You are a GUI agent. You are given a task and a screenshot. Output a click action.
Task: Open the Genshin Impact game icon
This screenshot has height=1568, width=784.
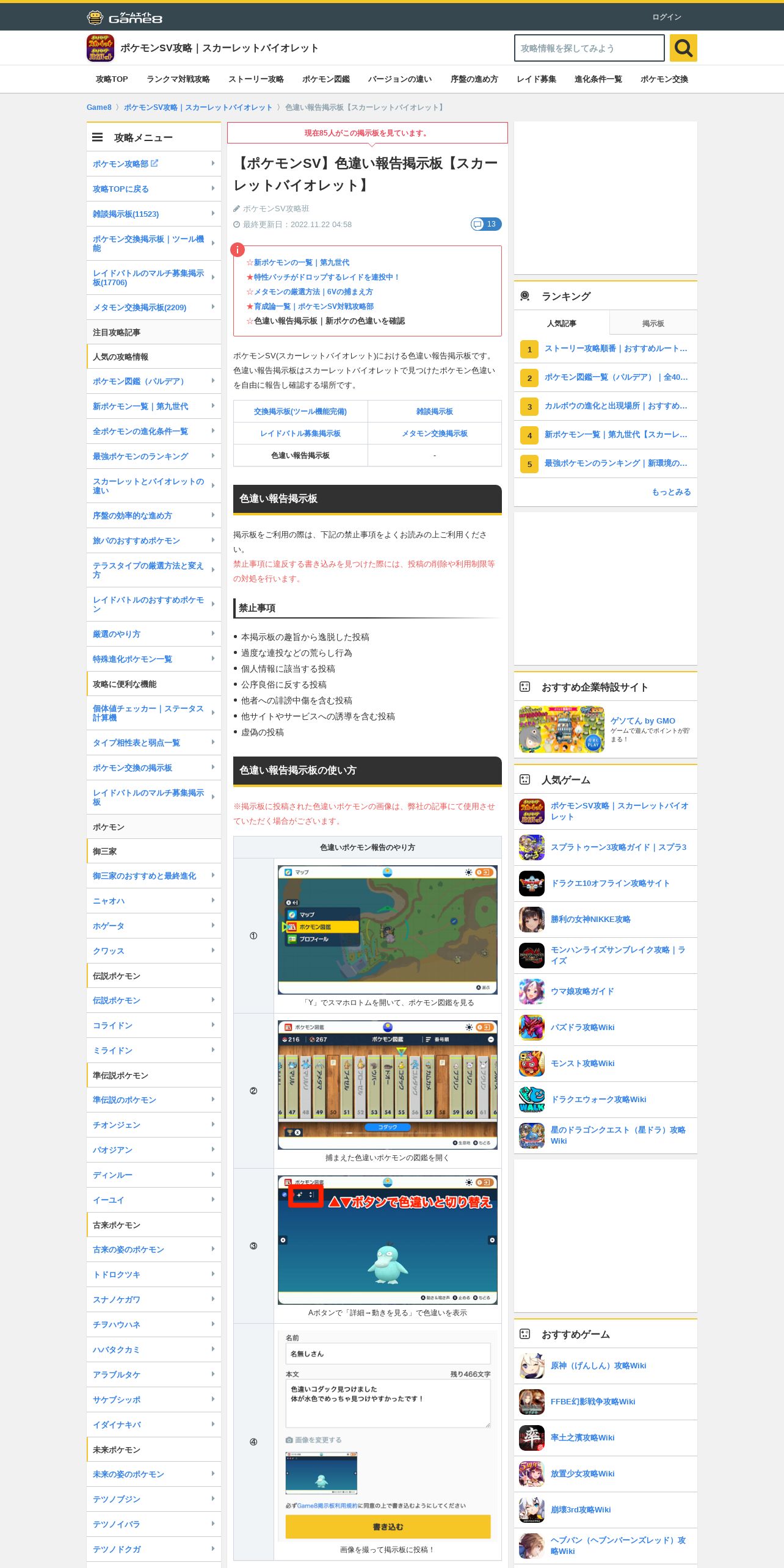point(532,1366)
